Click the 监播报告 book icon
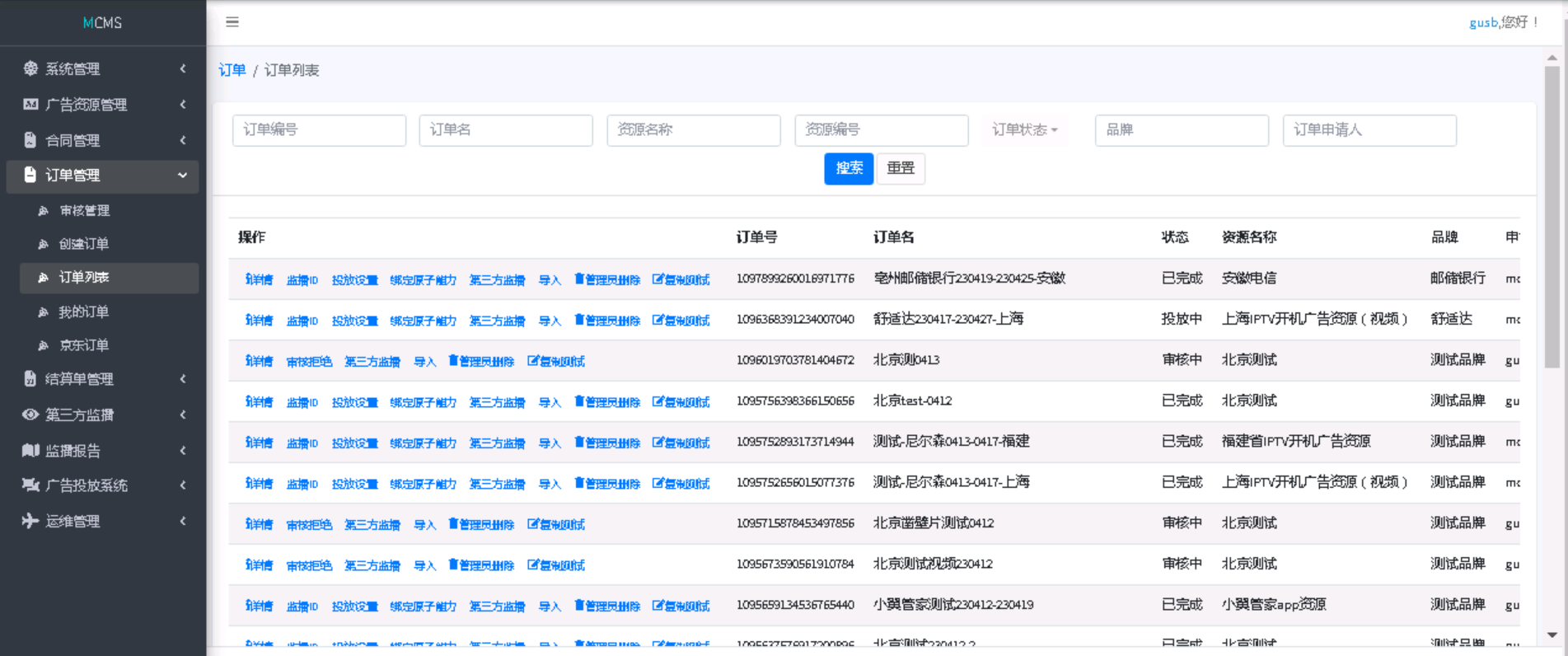Viewport: 1568px width, 656px height. pyautogui.click(x=30, y=450)
